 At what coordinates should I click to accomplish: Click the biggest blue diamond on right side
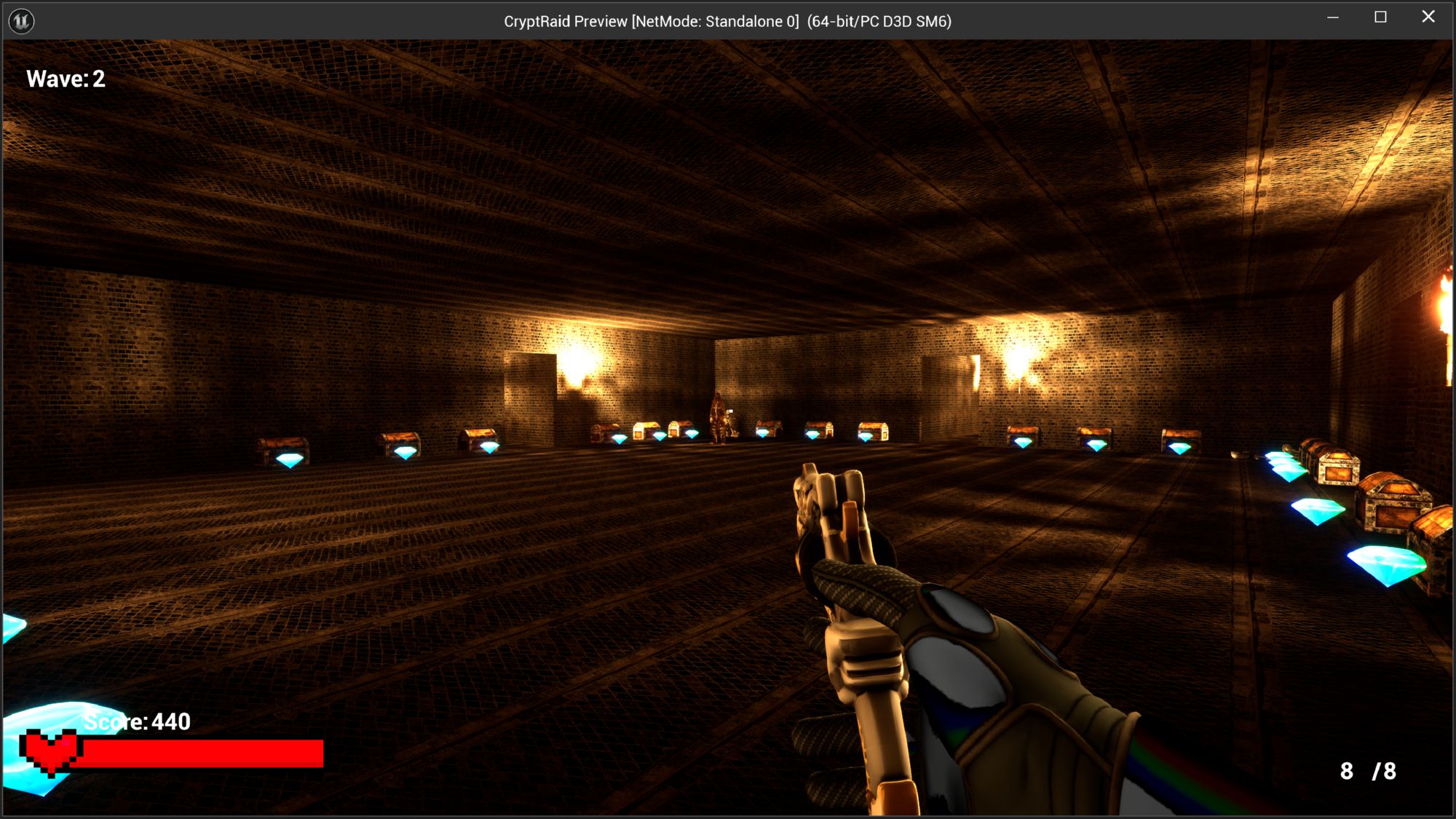coord(1385,565)
